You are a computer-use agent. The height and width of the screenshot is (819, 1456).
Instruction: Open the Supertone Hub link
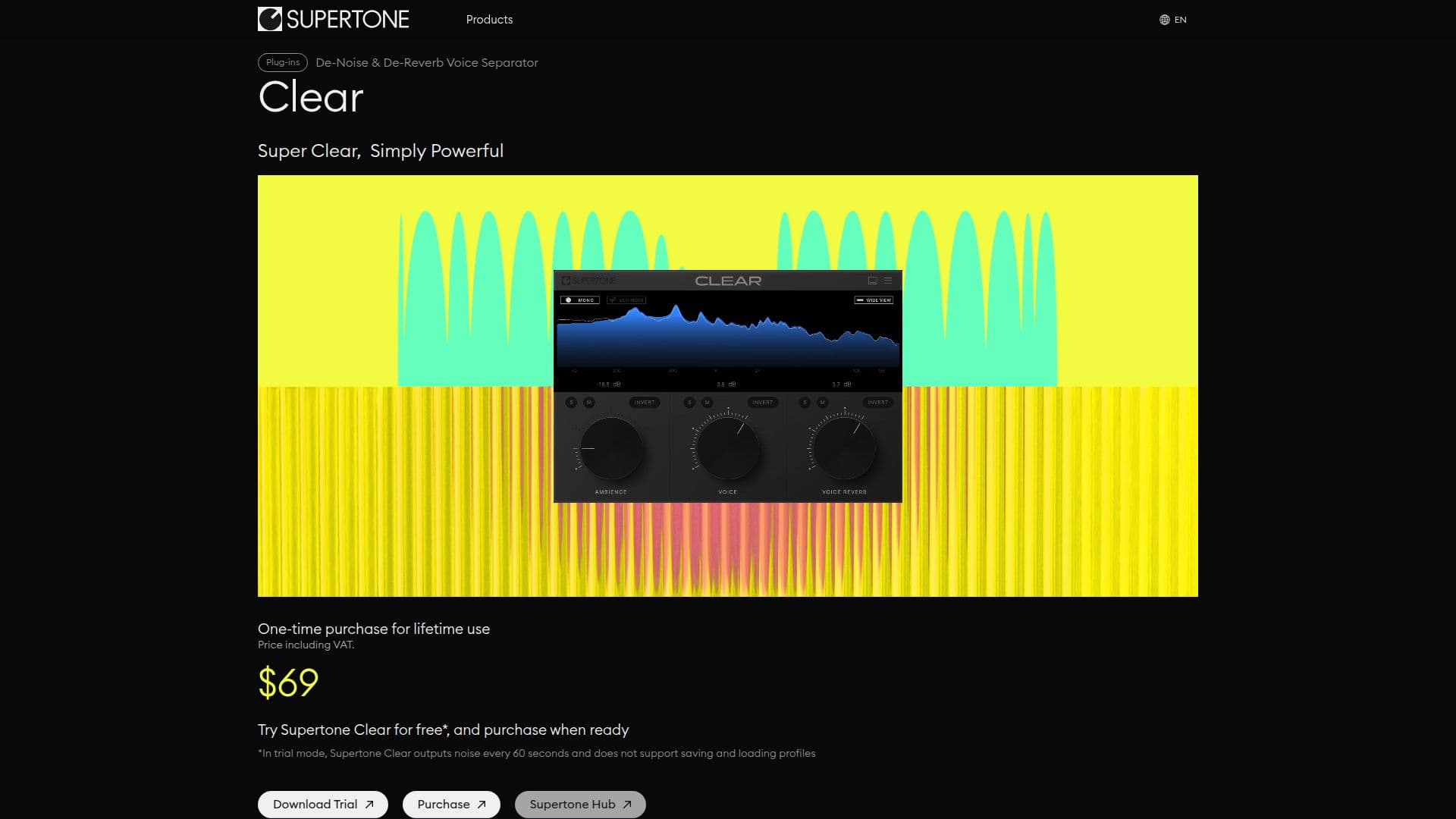[x=580, y=805]
